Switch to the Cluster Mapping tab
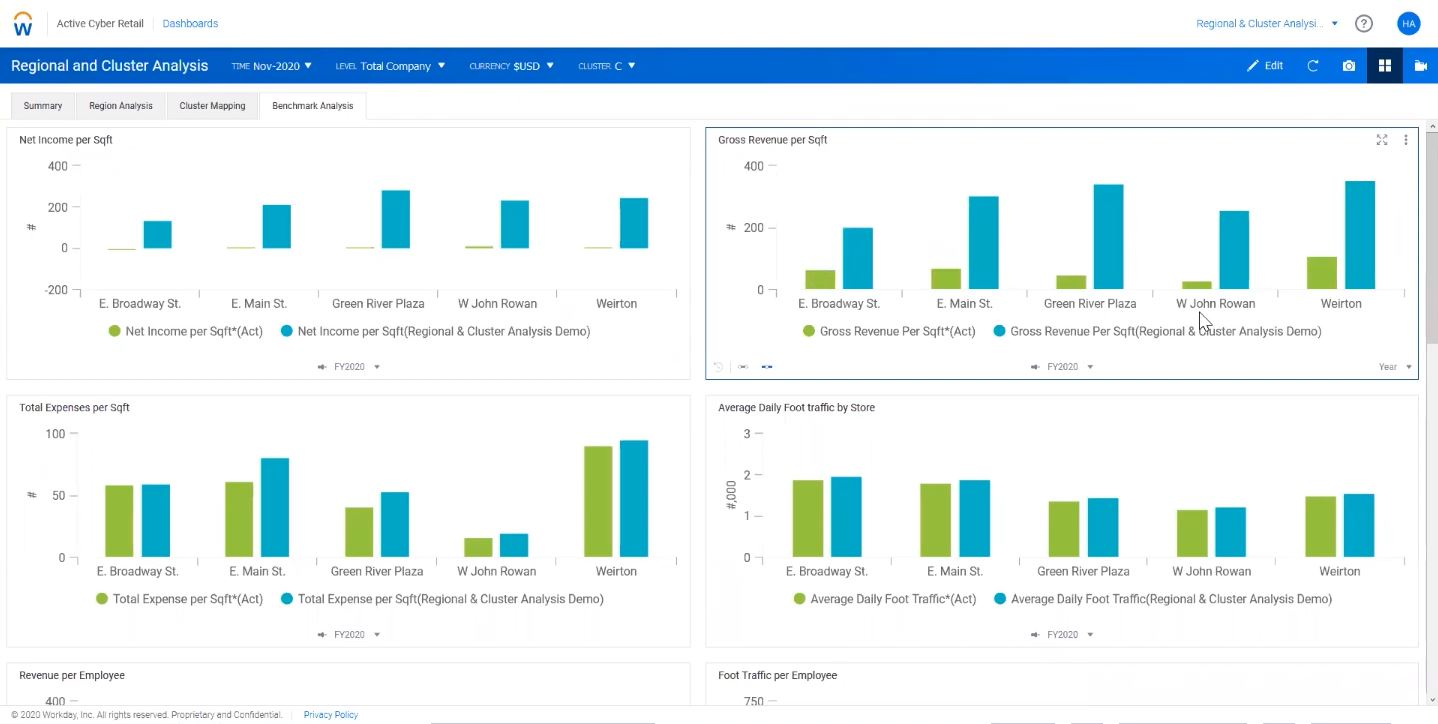The width and height of the screenshot is (1438, 724). pos(211,105)
